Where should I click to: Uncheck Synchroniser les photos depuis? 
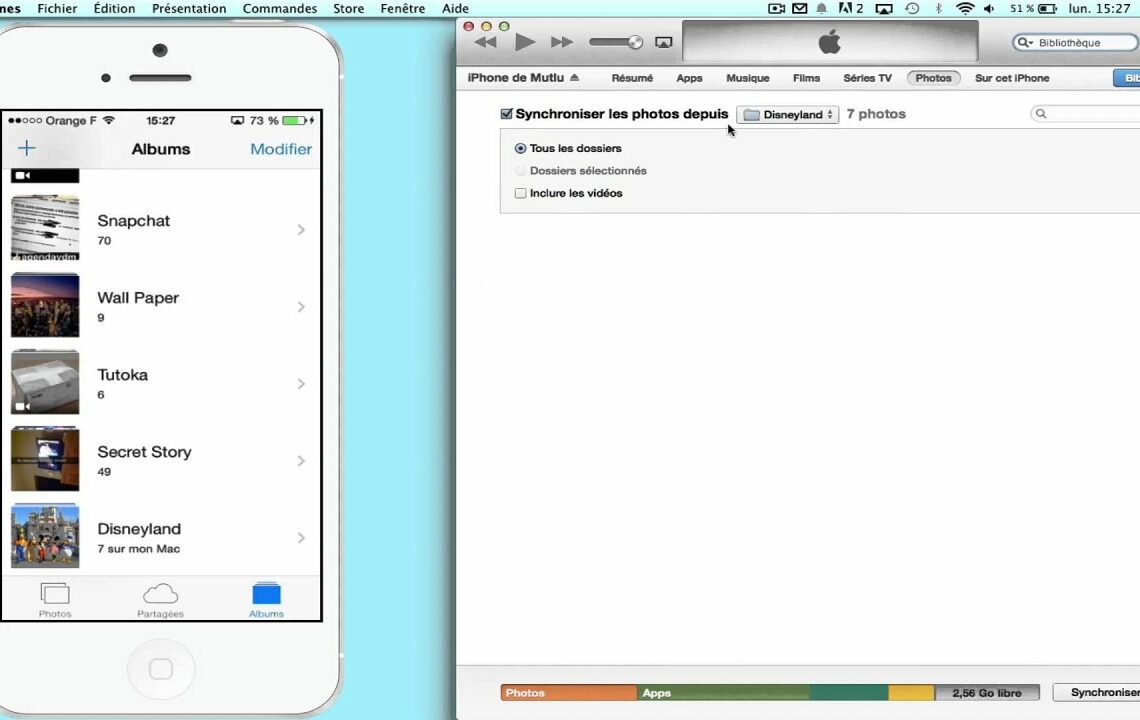[x=507, y=114]
